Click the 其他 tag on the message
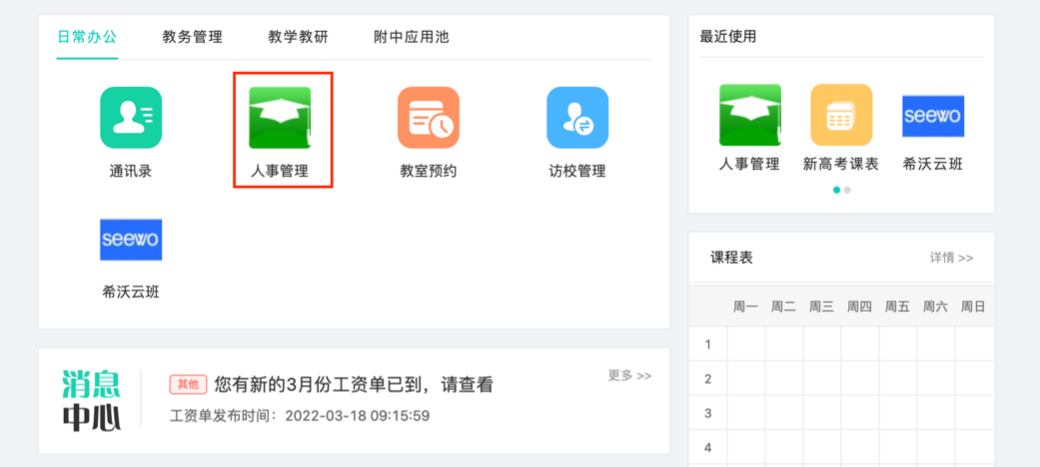The width and height of the screenshot is (1040, 467). tap(188, 385)
